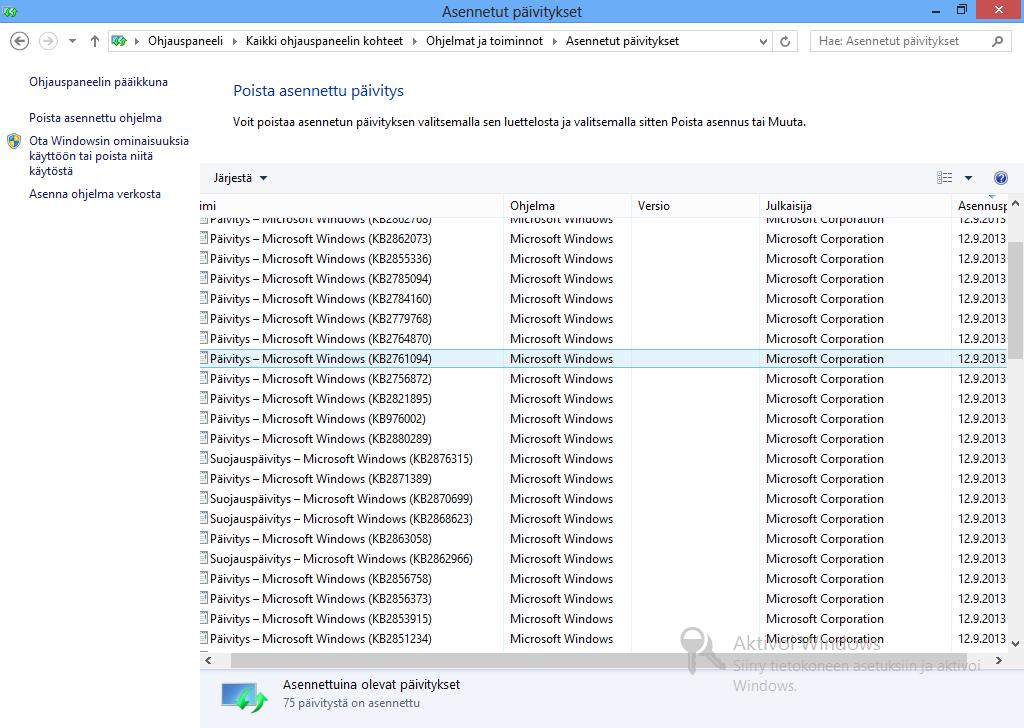Screen dimensions: 1024x728
Task: Click the installed updates icon in details pane
Action: coord(244,697)
